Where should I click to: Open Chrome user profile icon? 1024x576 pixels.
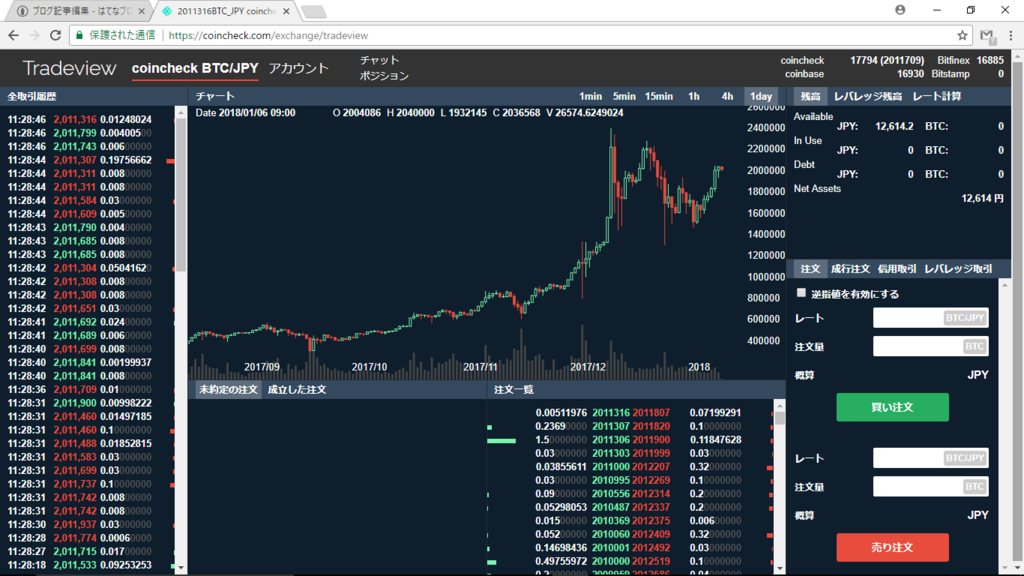[900, 10]
